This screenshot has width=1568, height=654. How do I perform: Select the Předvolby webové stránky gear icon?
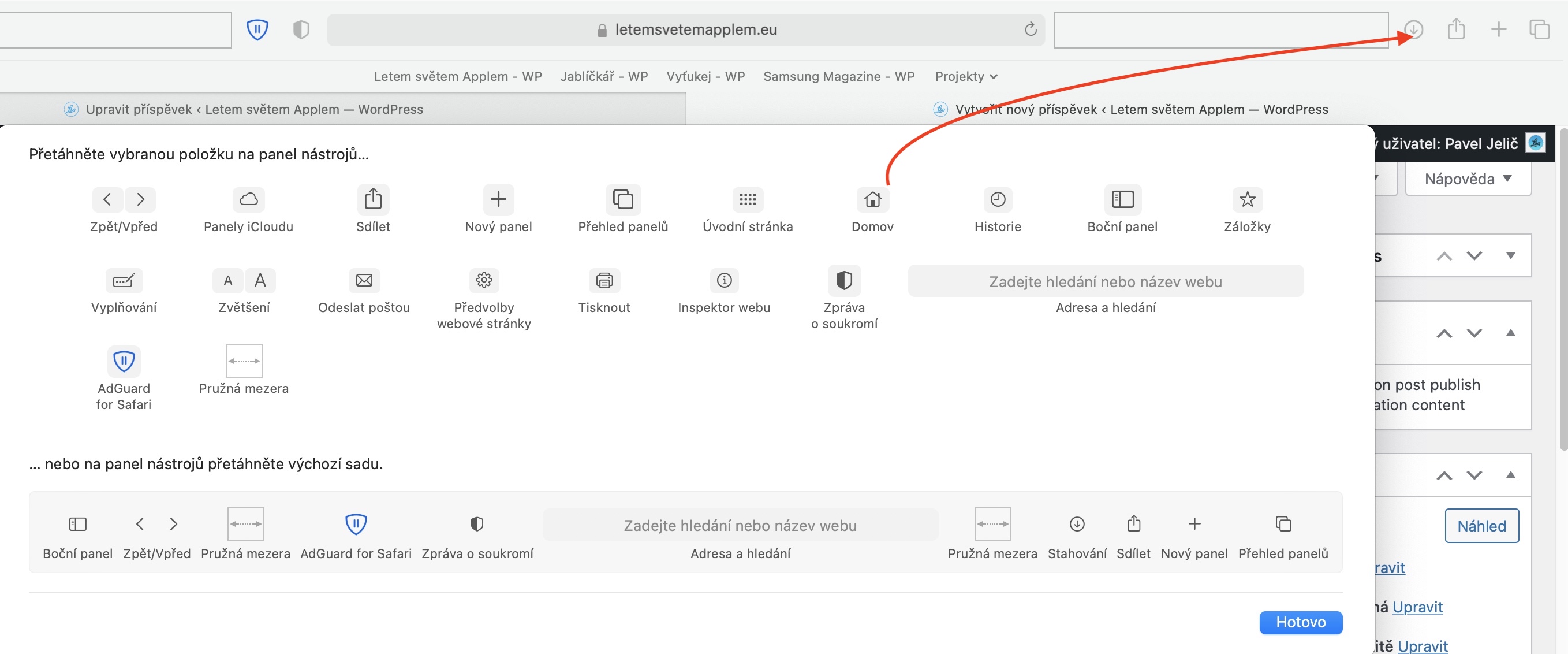click(x=484, y=280)
